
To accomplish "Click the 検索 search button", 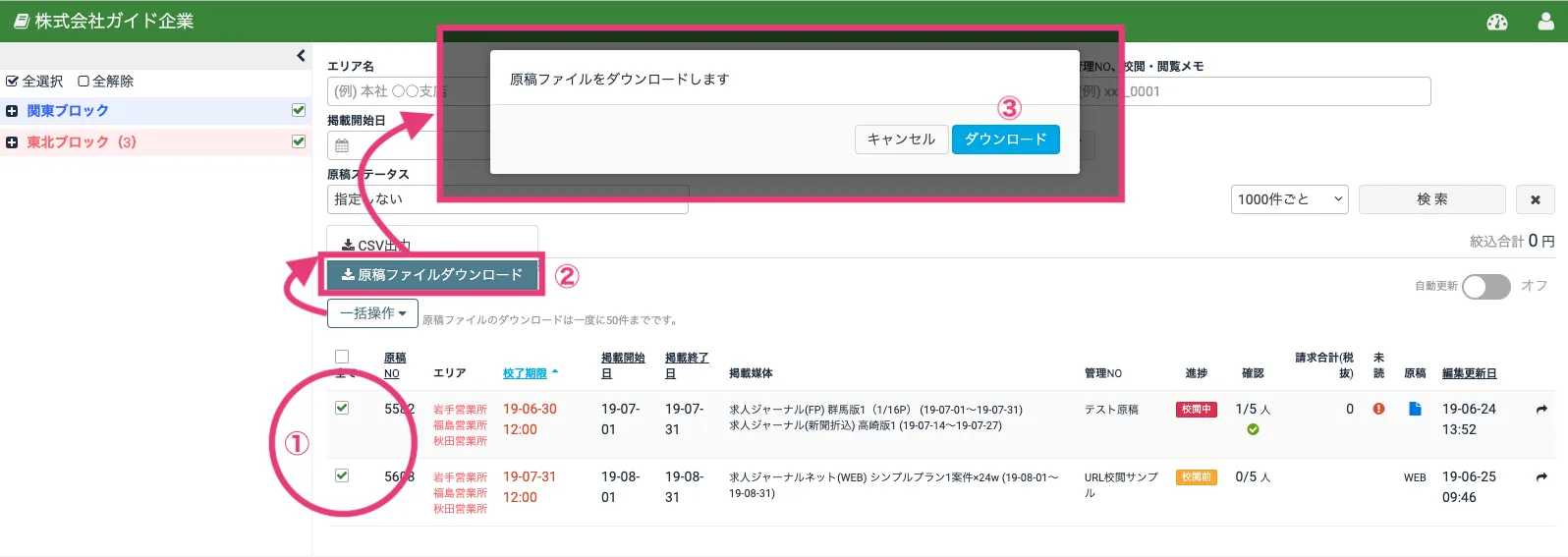I will click(1432, 199).
